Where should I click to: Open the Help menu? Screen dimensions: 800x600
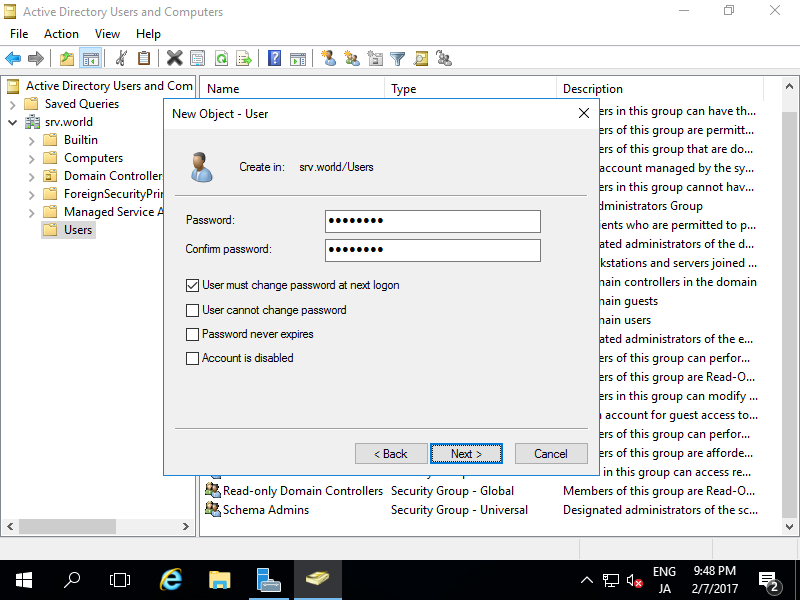[x=148, y=34]
